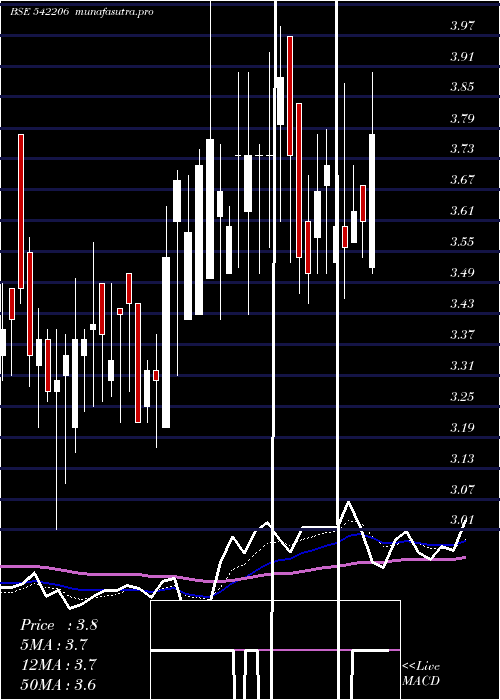500x700 pixels.
Task: Click the 3.43 price axis label
Action: 462,304
